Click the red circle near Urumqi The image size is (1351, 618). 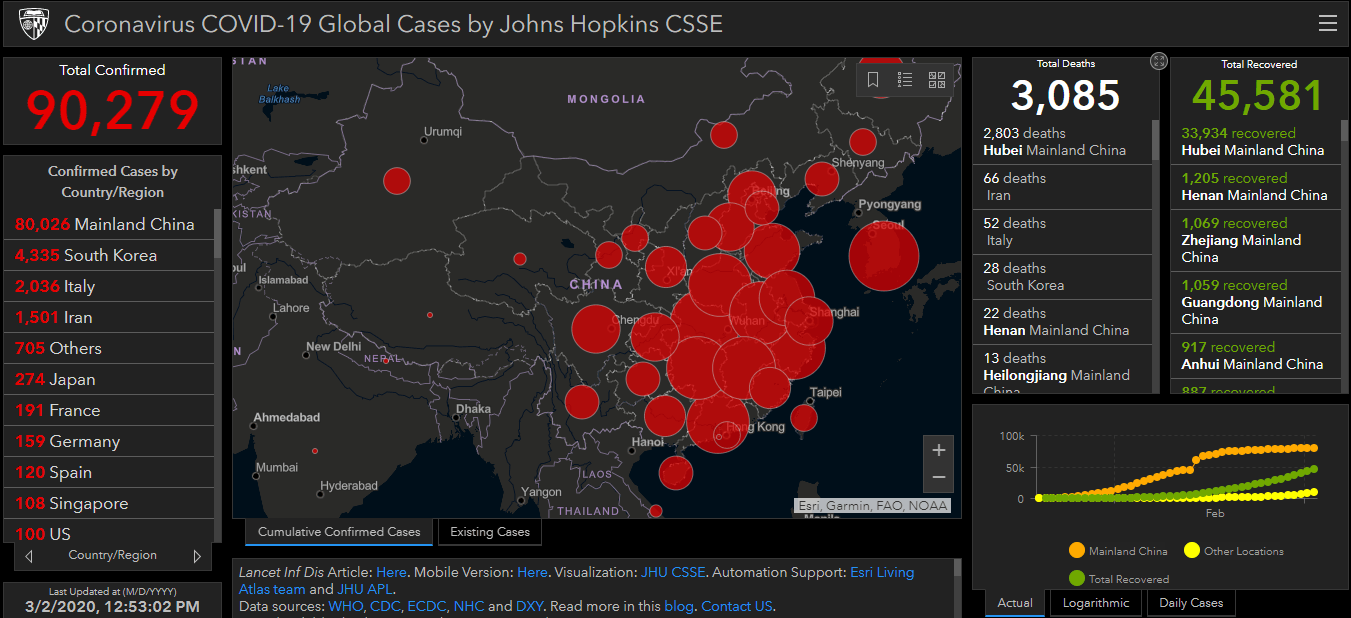point(397,181)
